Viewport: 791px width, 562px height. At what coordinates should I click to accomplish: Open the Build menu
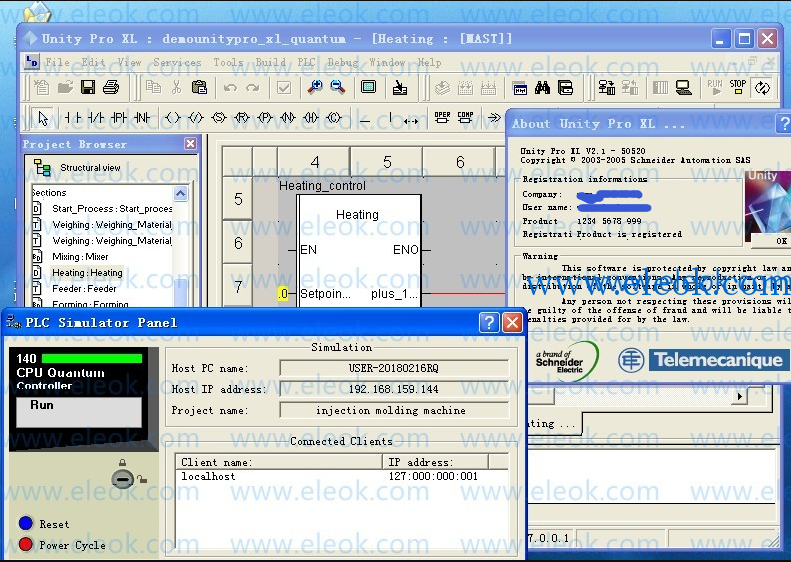270,63
